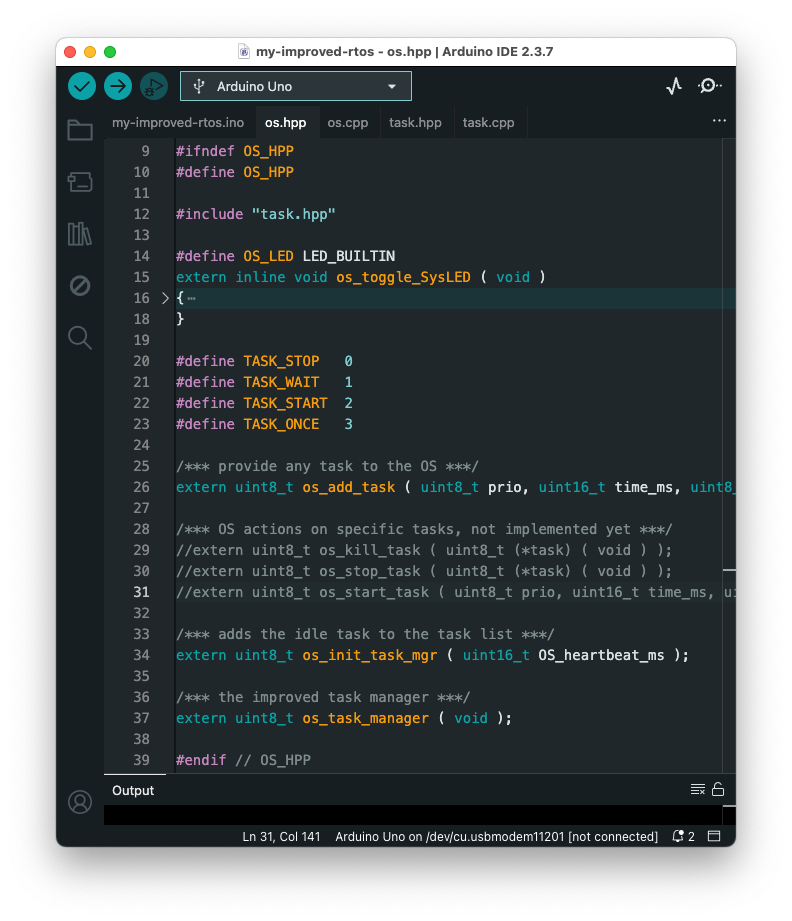This screenshot has width=792, height=921.
Task: Click TASK_START define on line 22
Action: [286, 404]
